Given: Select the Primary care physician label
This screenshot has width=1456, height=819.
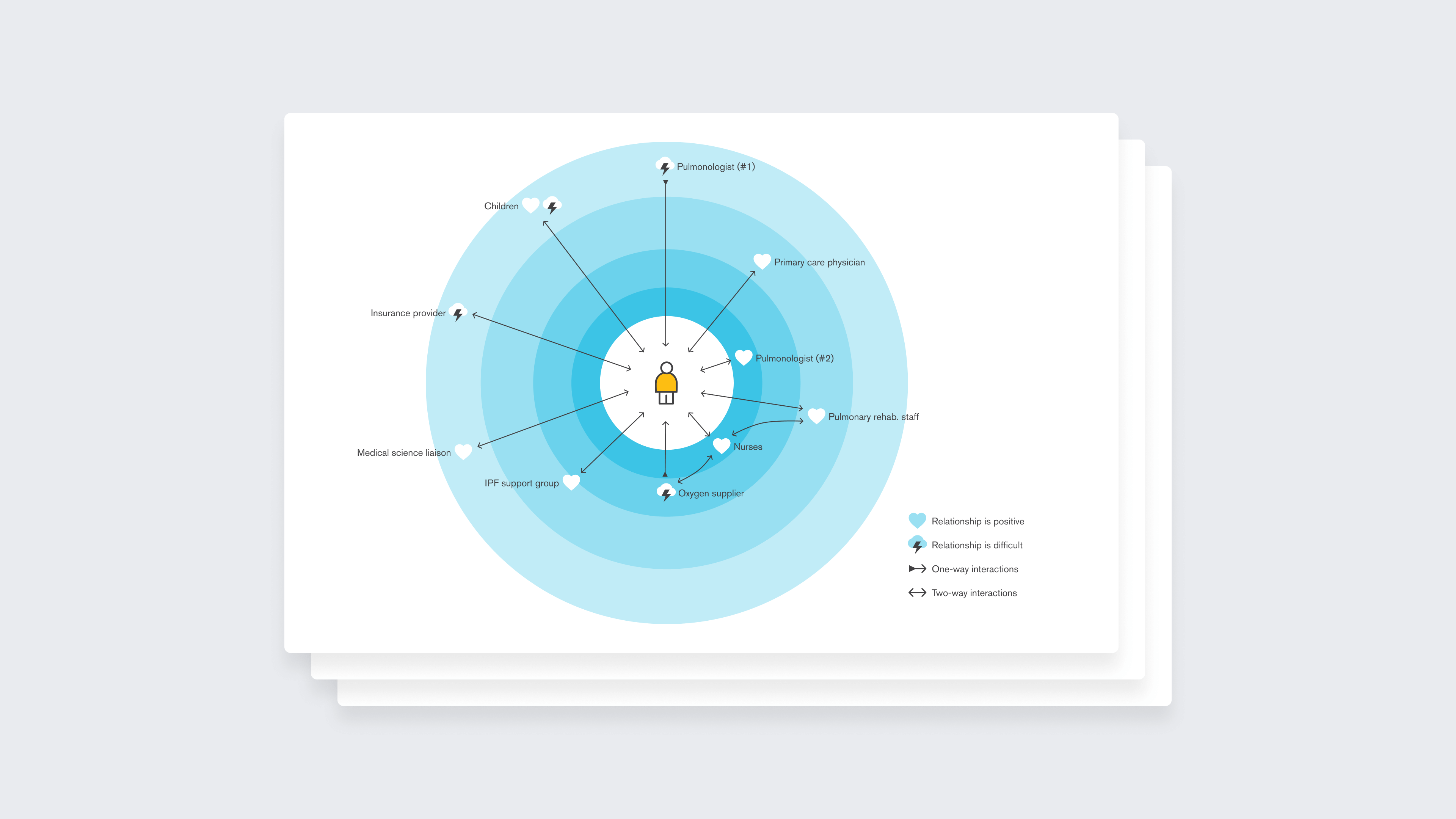Looking at the screenshot, I should coord(819,262).
